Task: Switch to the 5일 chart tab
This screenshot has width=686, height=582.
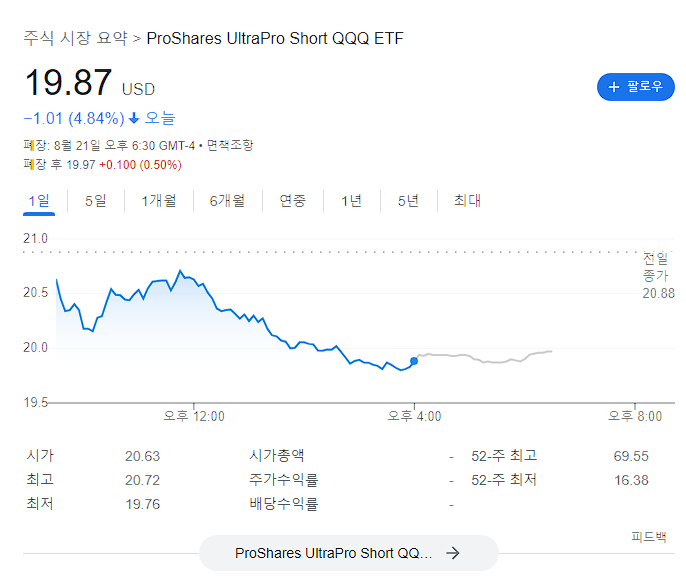Action: coord(96,201)
